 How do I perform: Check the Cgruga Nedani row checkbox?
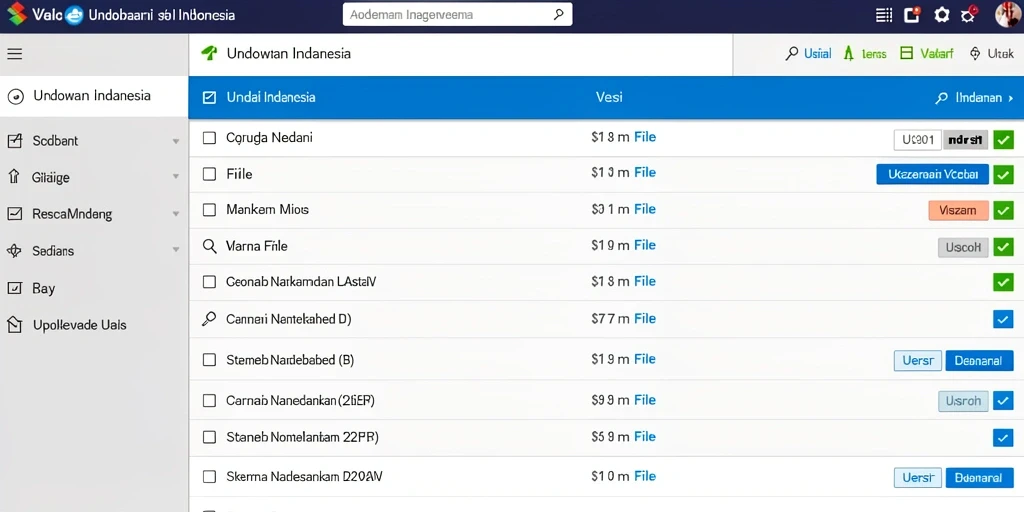pos(209,138)
